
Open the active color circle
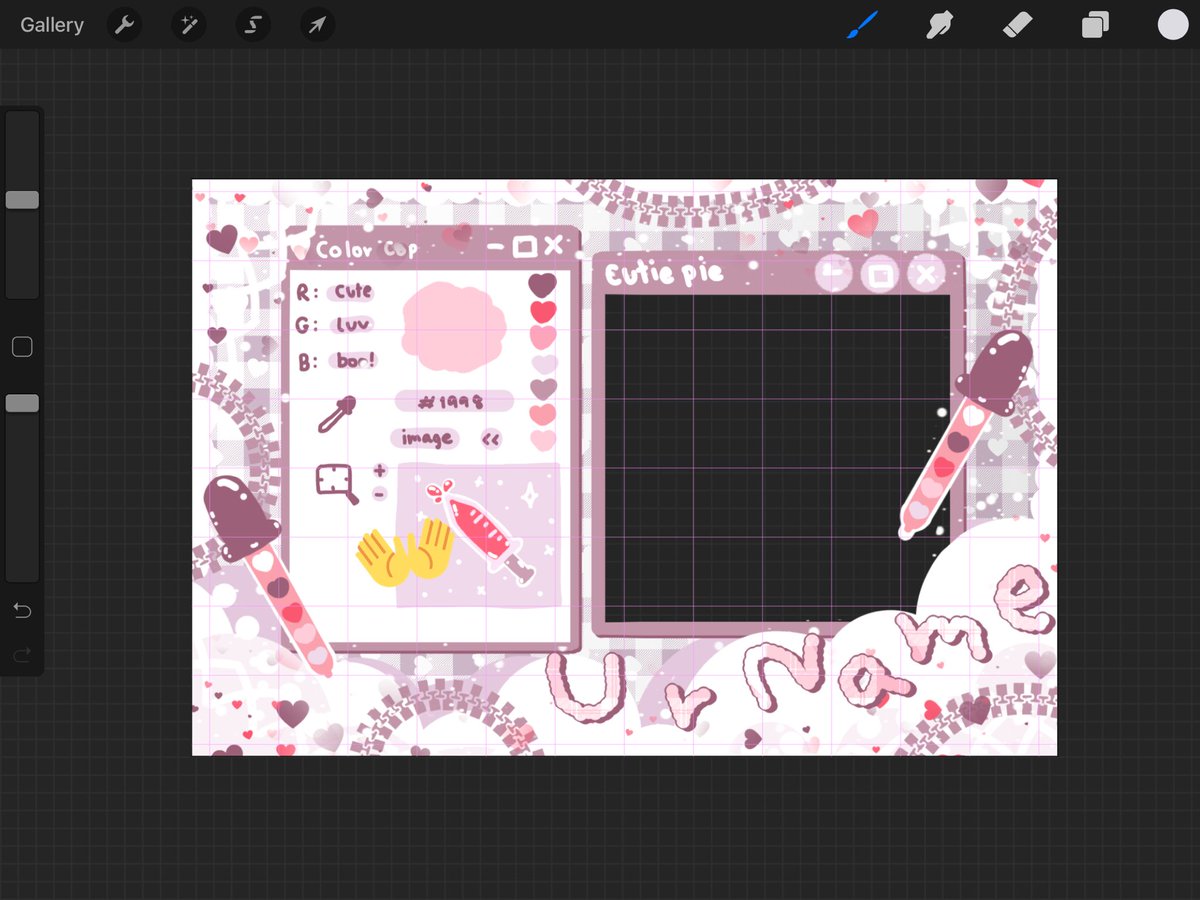coord(1173,24)
